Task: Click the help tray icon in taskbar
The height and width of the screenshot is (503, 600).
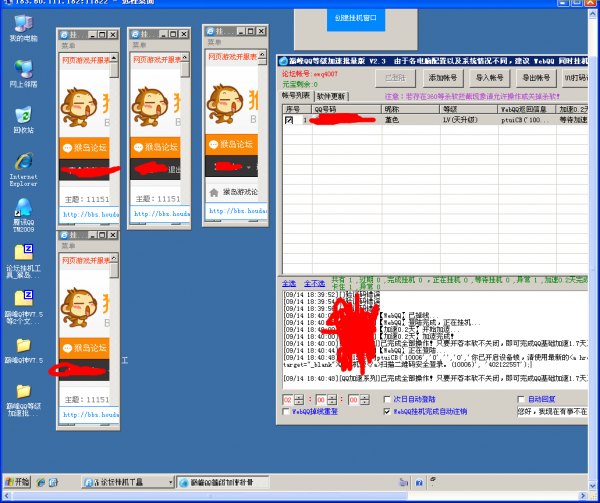Action: click(419, 483)
